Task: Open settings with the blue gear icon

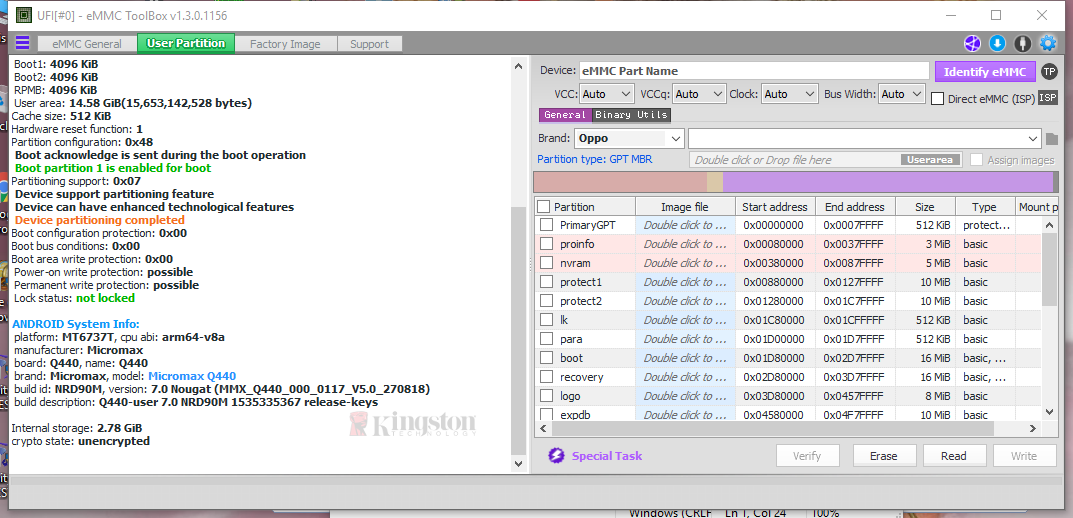Action: pyautogui.click(x=1048, y=44)
